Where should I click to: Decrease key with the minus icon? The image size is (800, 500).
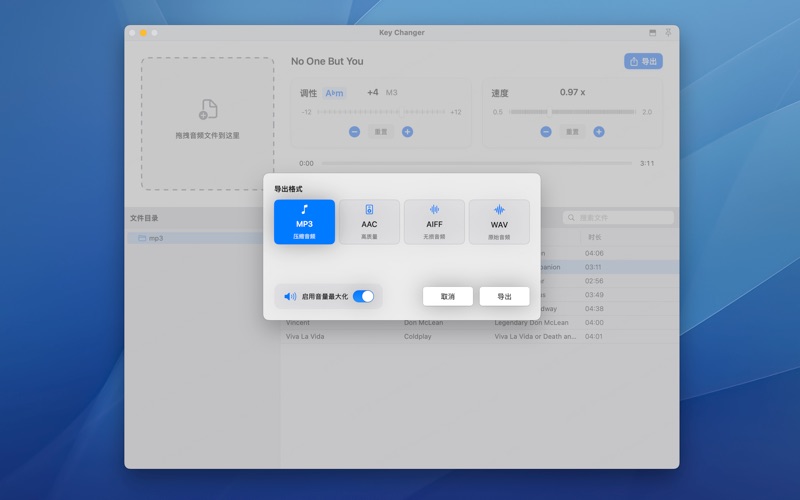[x=354, y=132]
